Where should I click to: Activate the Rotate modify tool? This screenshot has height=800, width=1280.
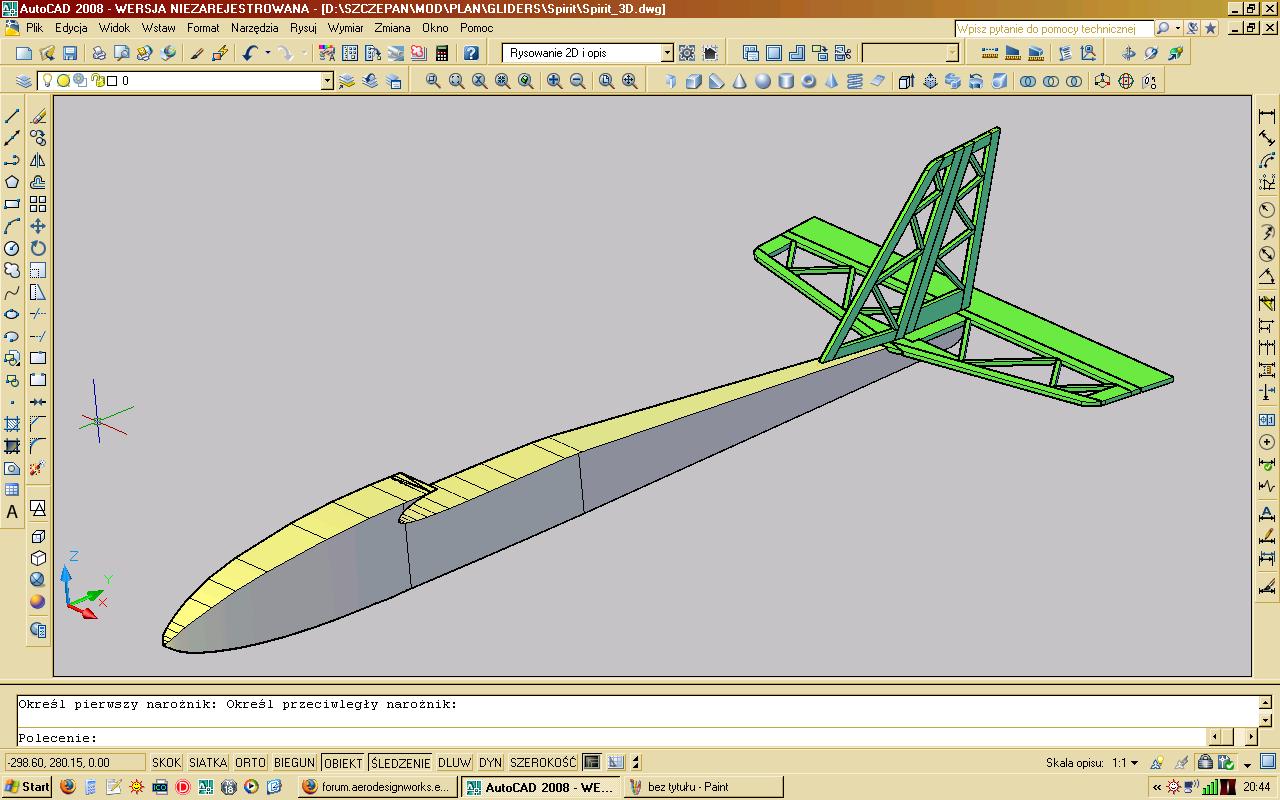38,248
